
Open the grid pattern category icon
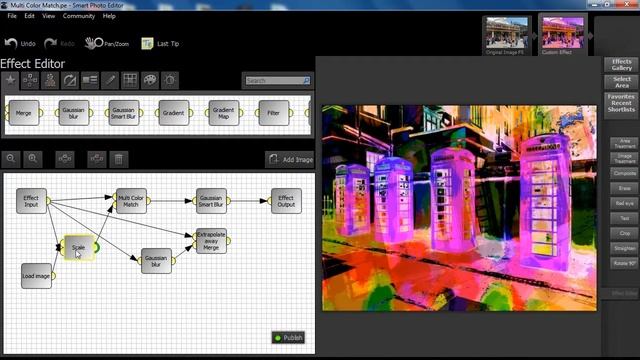(x=130, y=80)
